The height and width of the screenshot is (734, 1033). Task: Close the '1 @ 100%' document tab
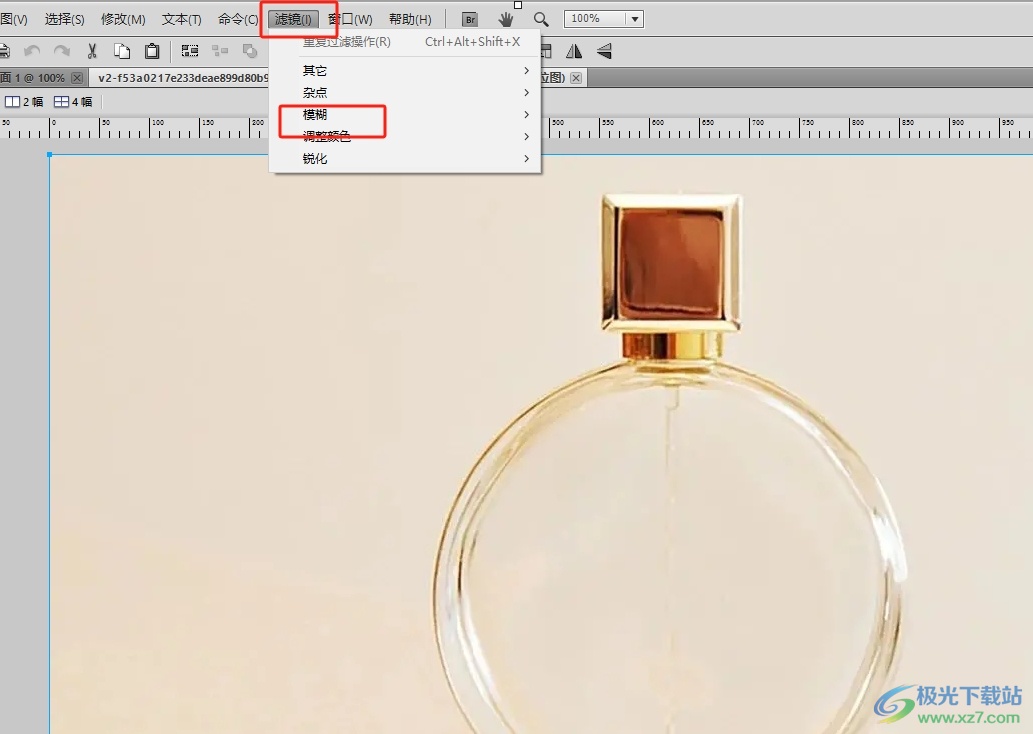click(77, 78)
